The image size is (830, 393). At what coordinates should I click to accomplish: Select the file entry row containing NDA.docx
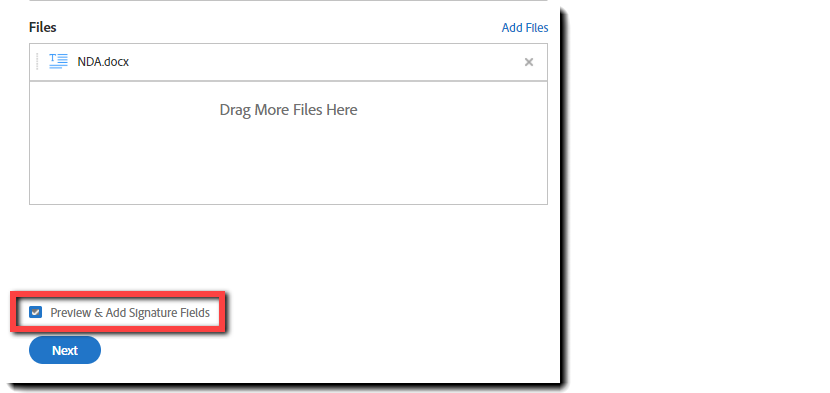click(288, 62)
